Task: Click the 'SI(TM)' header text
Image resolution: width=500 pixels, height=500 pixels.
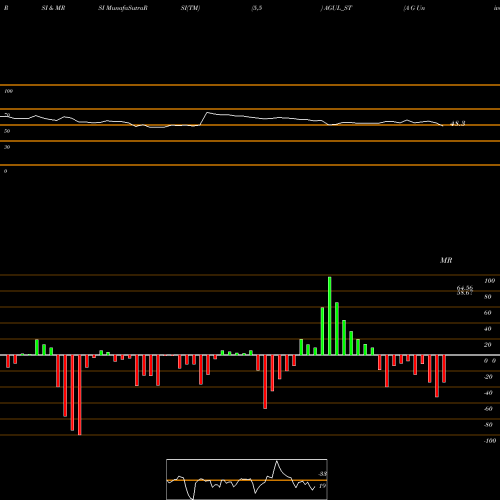Action: click(190, 8)
